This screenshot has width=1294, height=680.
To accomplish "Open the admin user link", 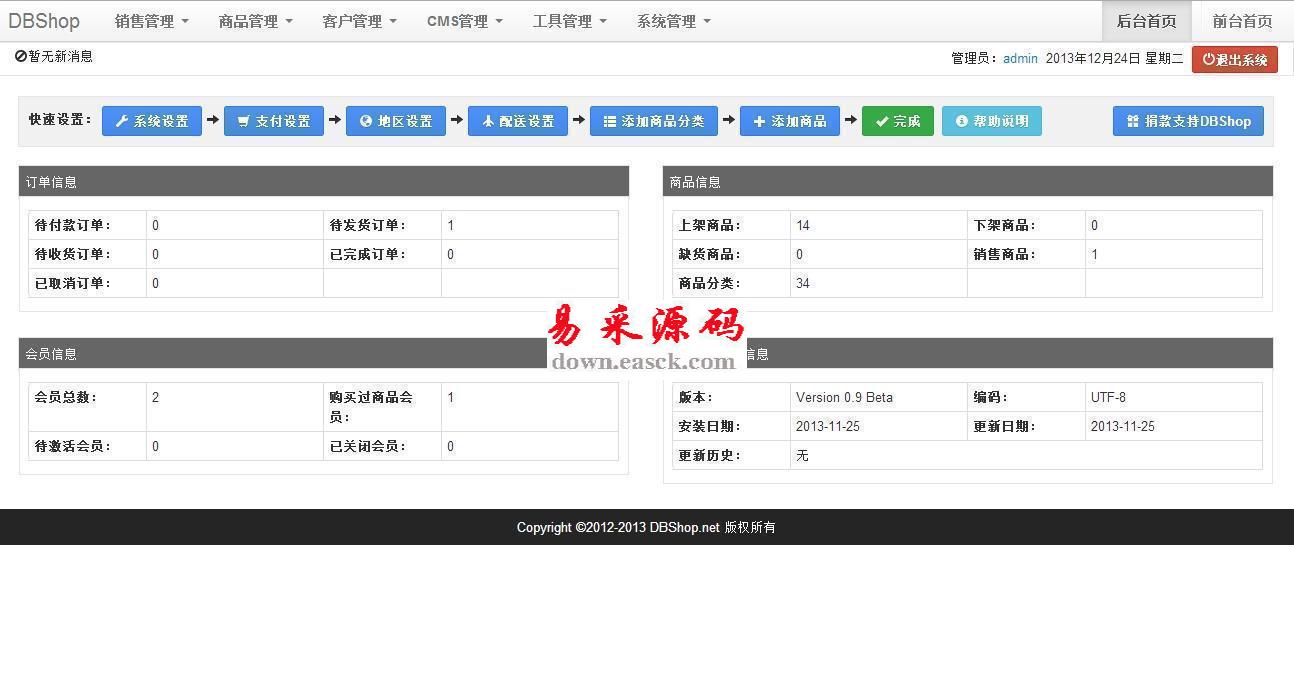I will (x=1020, y=58).
